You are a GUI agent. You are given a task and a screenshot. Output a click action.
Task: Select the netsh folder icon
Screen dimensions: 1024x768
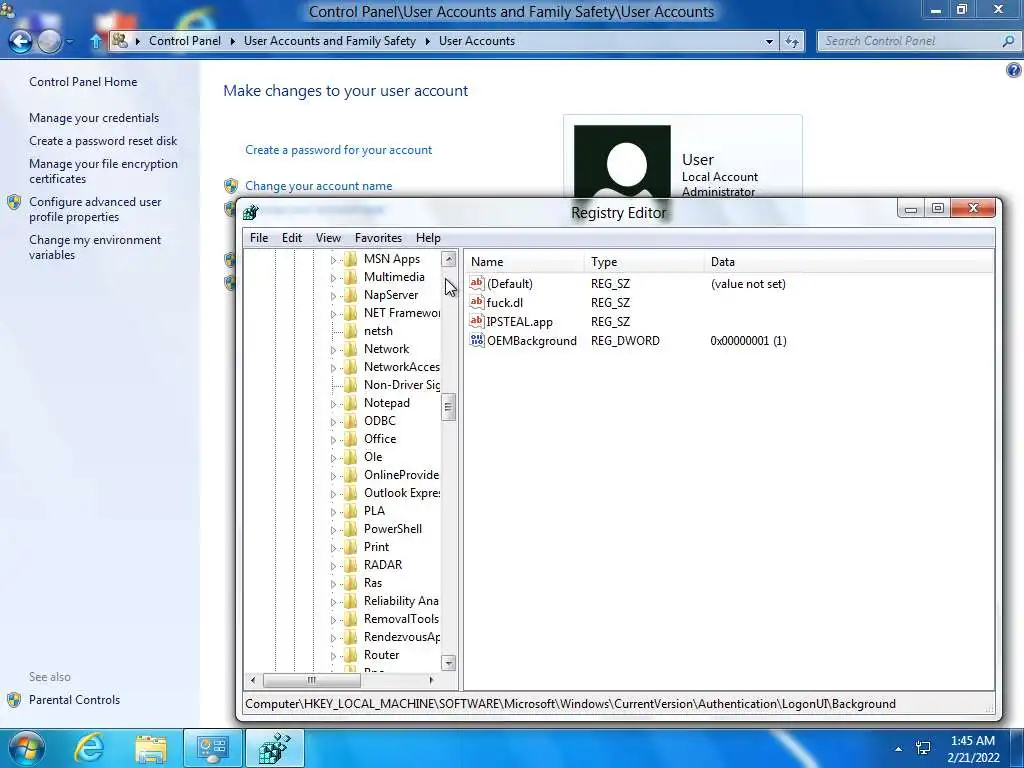tap(351, 331)
